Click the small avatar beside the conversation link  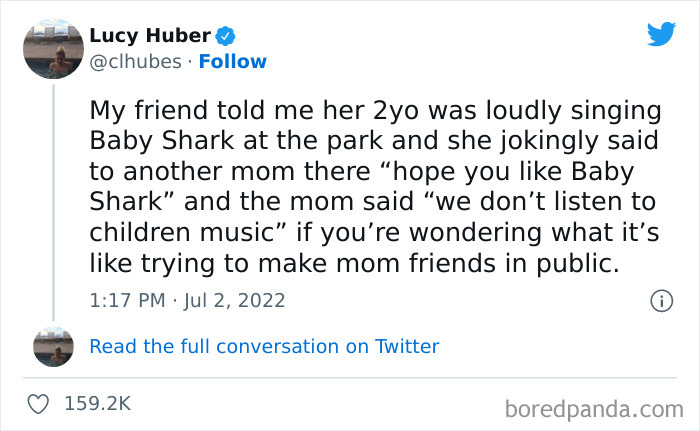[x=53, y=347]
